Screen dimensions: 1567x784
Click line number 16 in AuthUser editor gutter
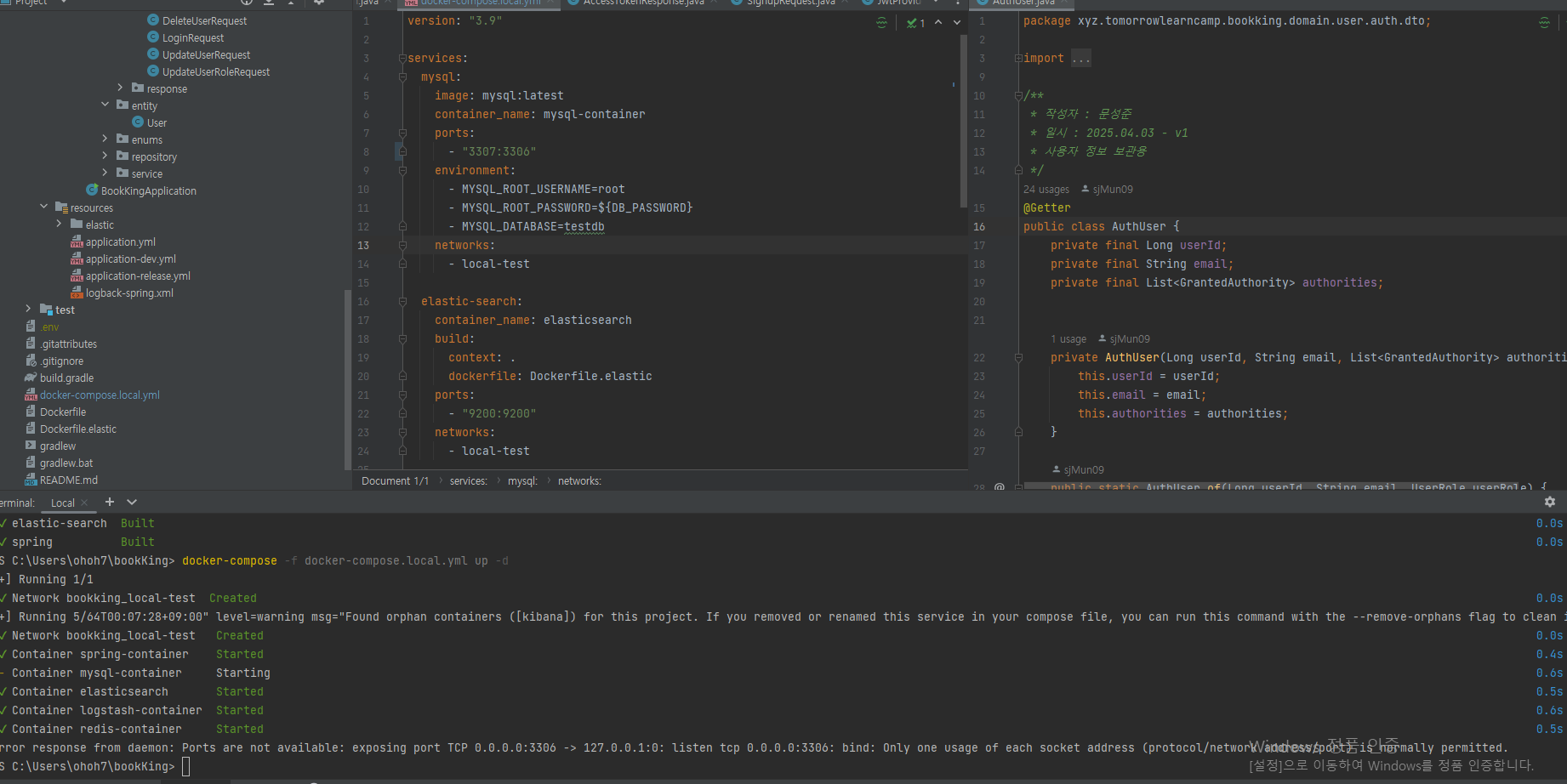979,227
